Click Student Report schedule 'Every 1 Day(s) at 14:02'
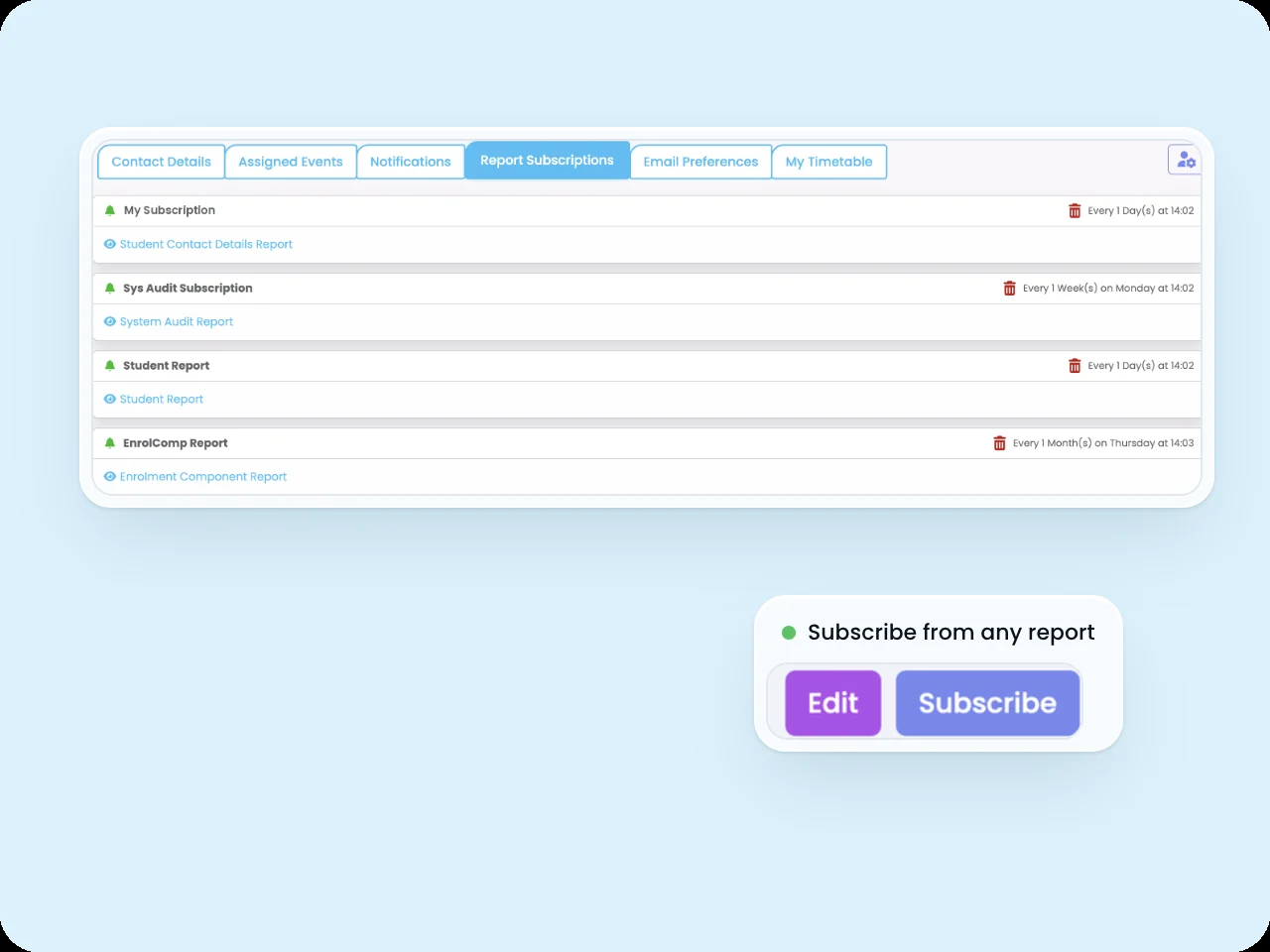The image size is (1270, 952). 1141,365
